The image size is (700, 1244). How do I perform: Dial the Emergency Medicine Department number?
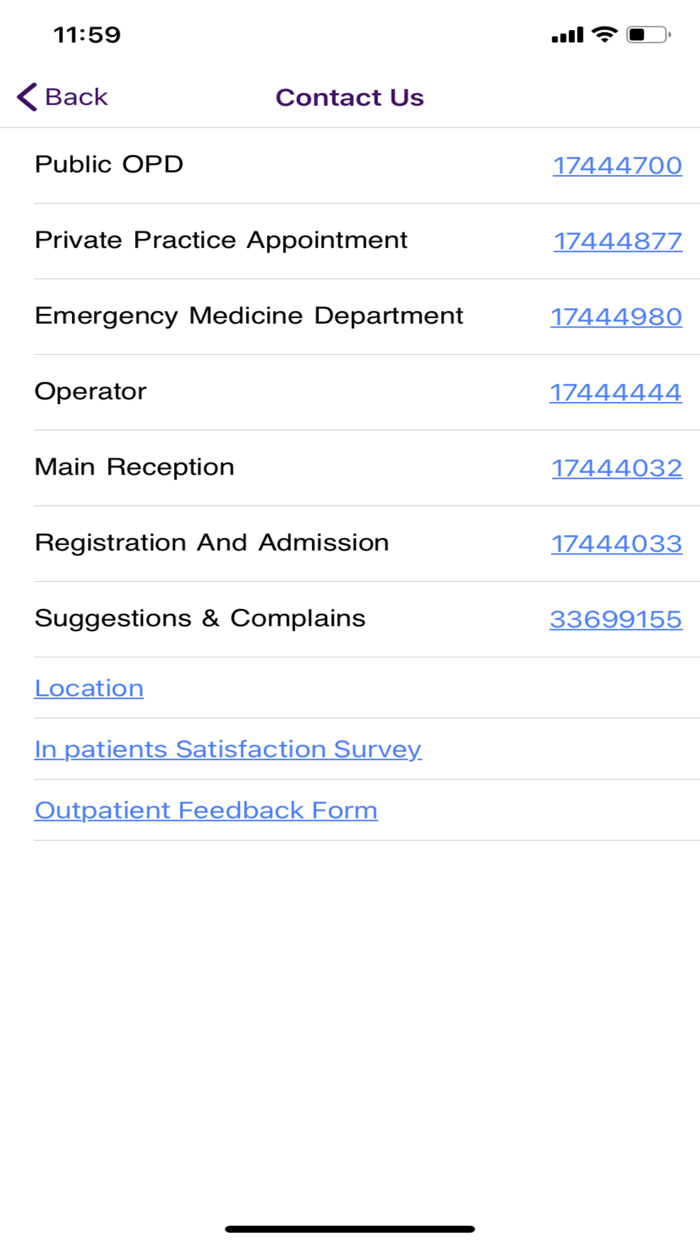click(x=616, y=316)
